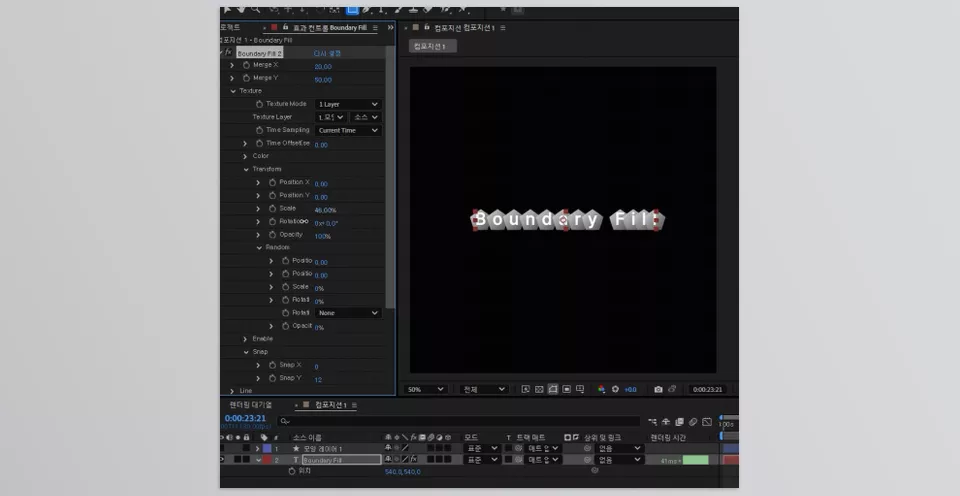The image size is (960, 496).
Task: Click the snapshot camera icon in viewer
Action: [658, 389]
